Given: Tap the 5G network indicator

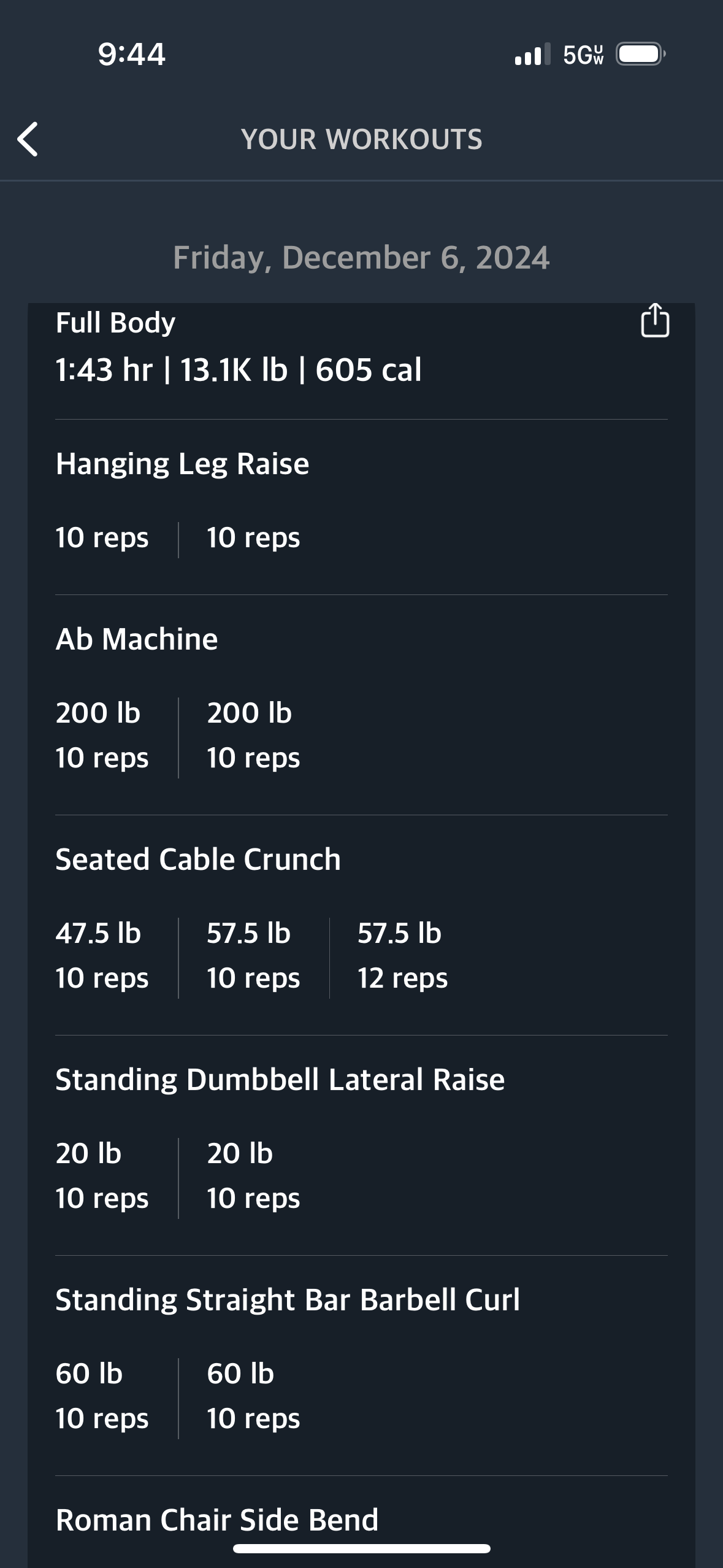Looking at the screenshot, I should click(x=583, y=55).
